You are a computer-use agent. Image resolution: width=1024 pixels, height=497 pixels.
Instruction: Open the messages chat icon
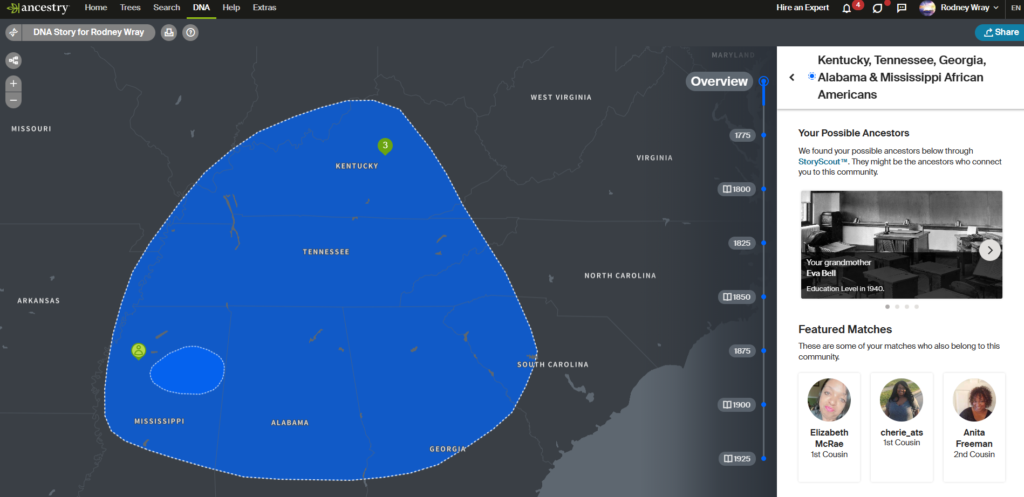(901, 8)
